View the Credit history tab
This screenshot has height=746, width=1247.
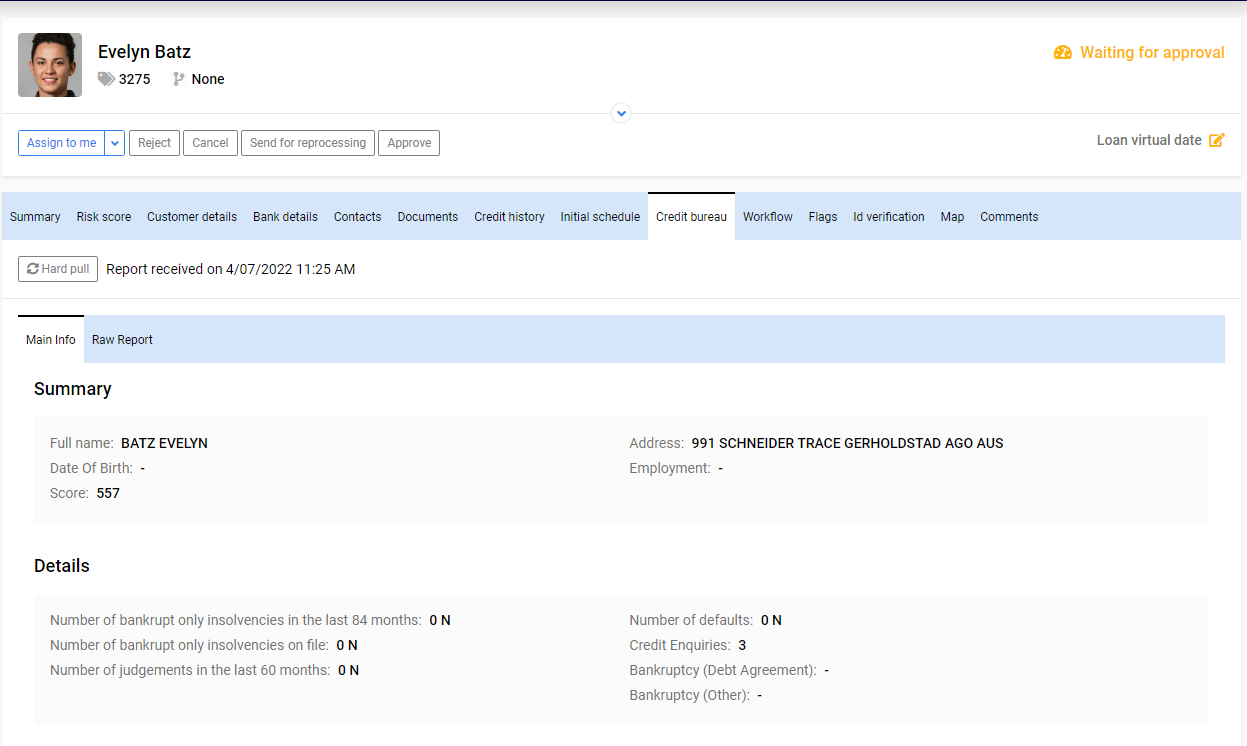point(509,217)
